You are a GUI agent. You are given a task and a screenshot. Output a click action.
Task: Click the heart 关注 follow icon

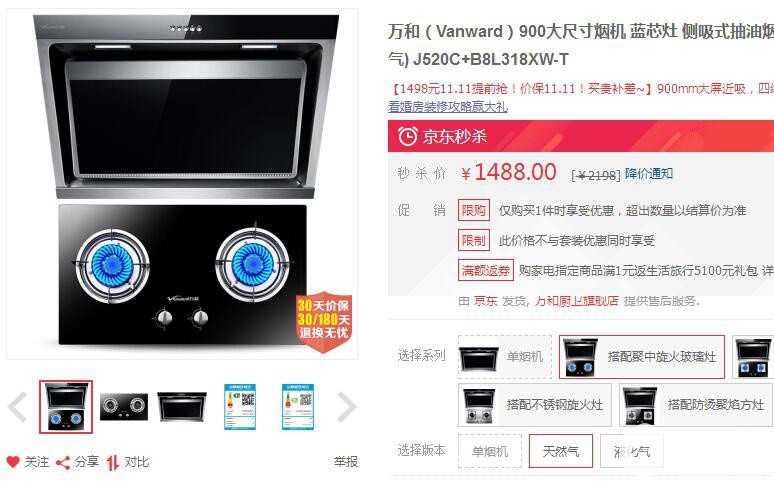[13, 462]
